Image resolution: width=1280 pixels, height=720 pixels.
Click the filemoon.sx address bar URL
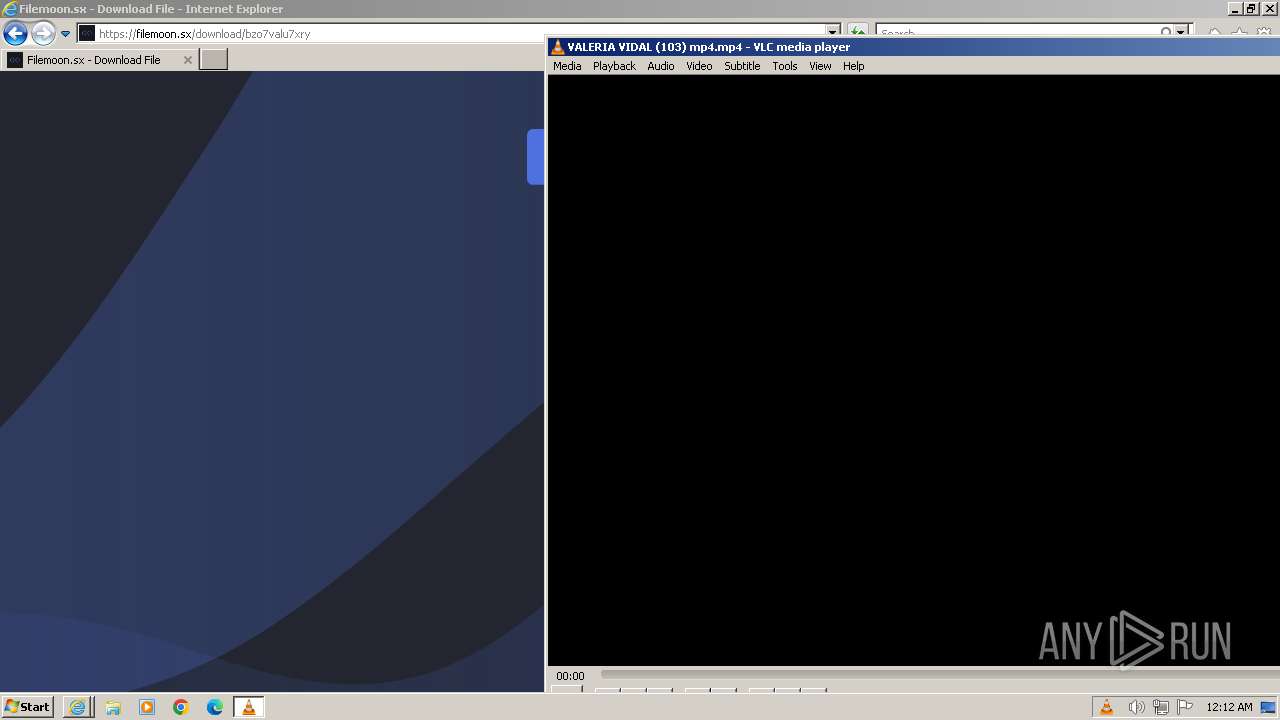[x=205, y=34]
